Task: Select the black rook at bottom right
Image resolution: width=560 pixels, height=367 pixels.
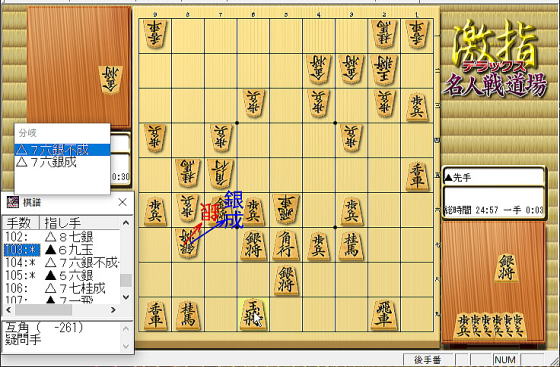Action: [384, 315]
